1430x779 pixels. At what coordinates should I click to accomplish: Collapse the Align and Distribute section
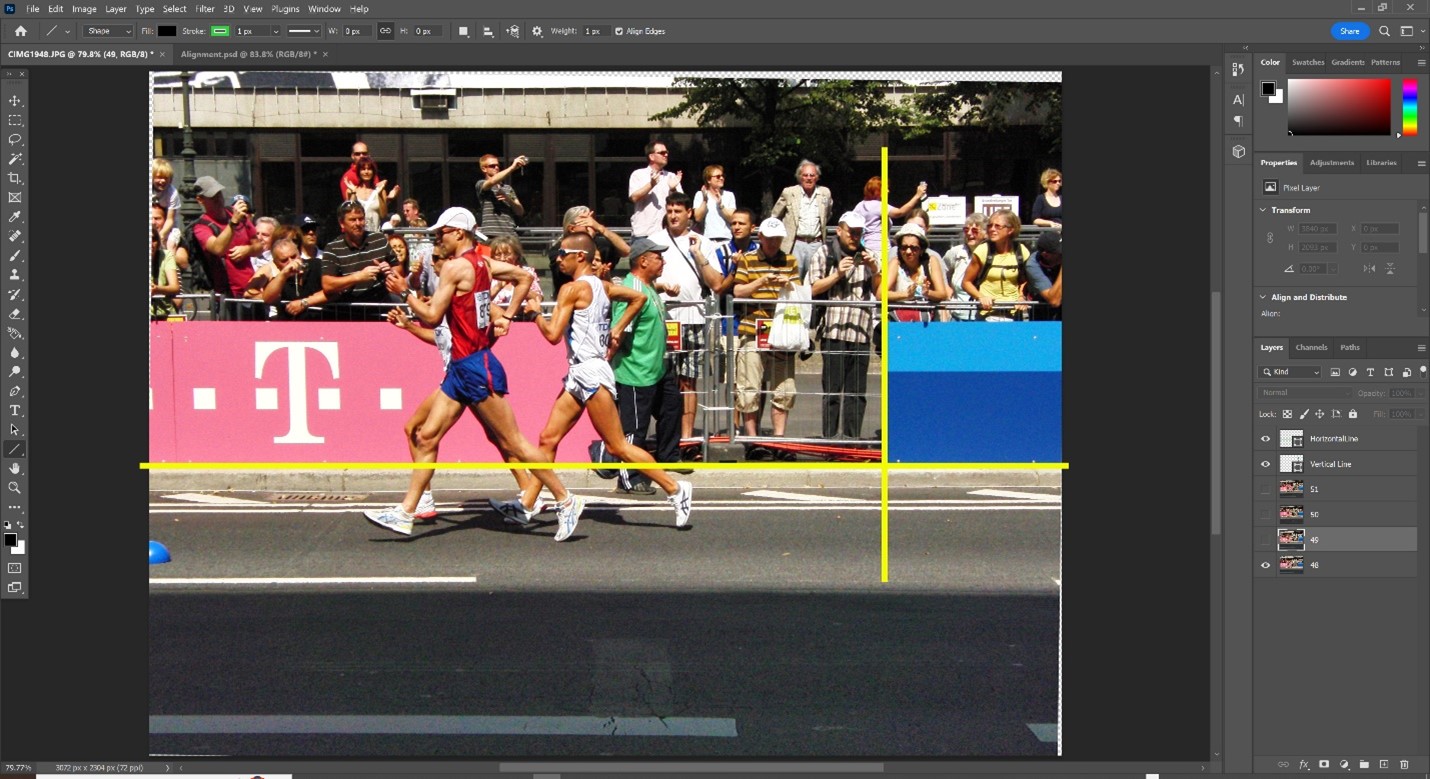(1263, 297)
